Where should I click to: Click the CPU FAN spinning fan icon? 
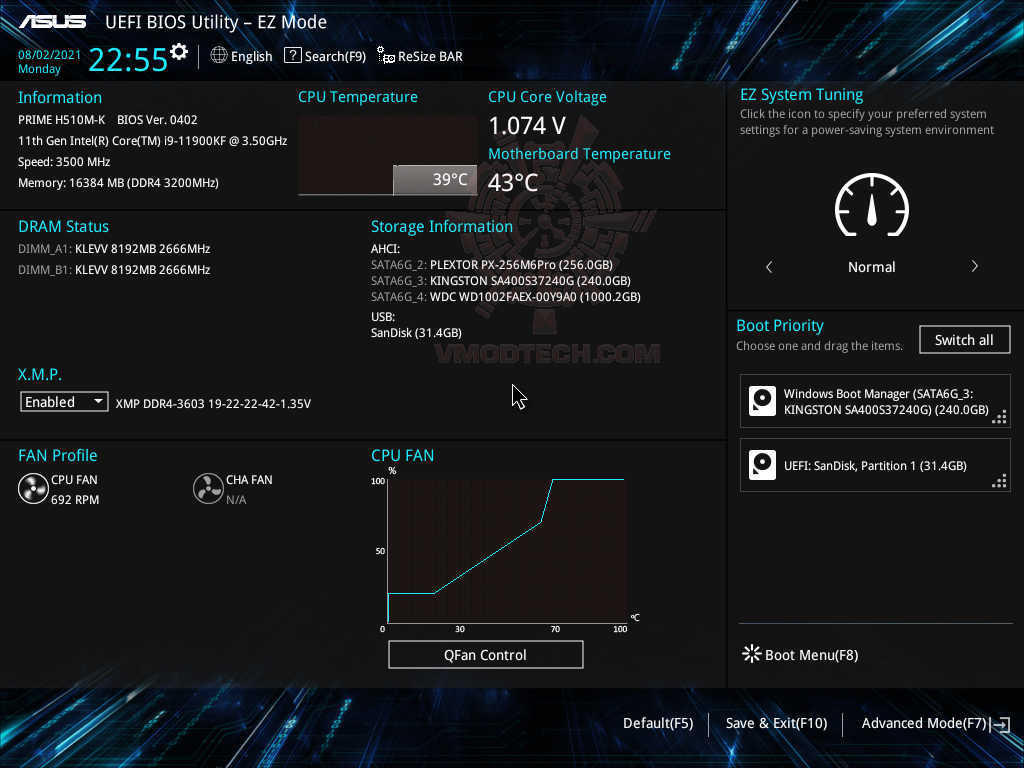click(x=33, y=489)
